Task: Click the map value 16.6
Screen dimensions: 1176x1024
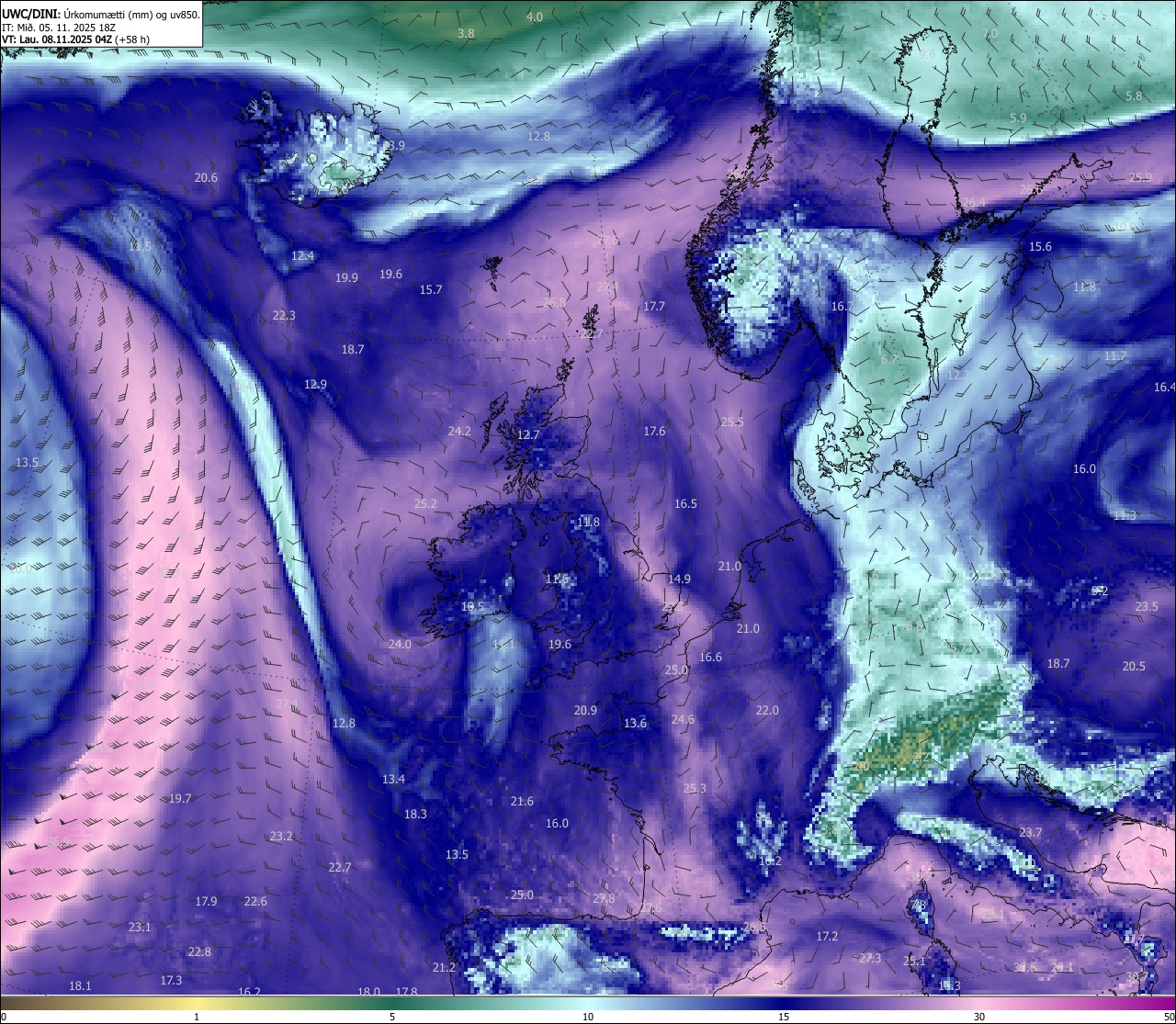Action: click(710, 658)
